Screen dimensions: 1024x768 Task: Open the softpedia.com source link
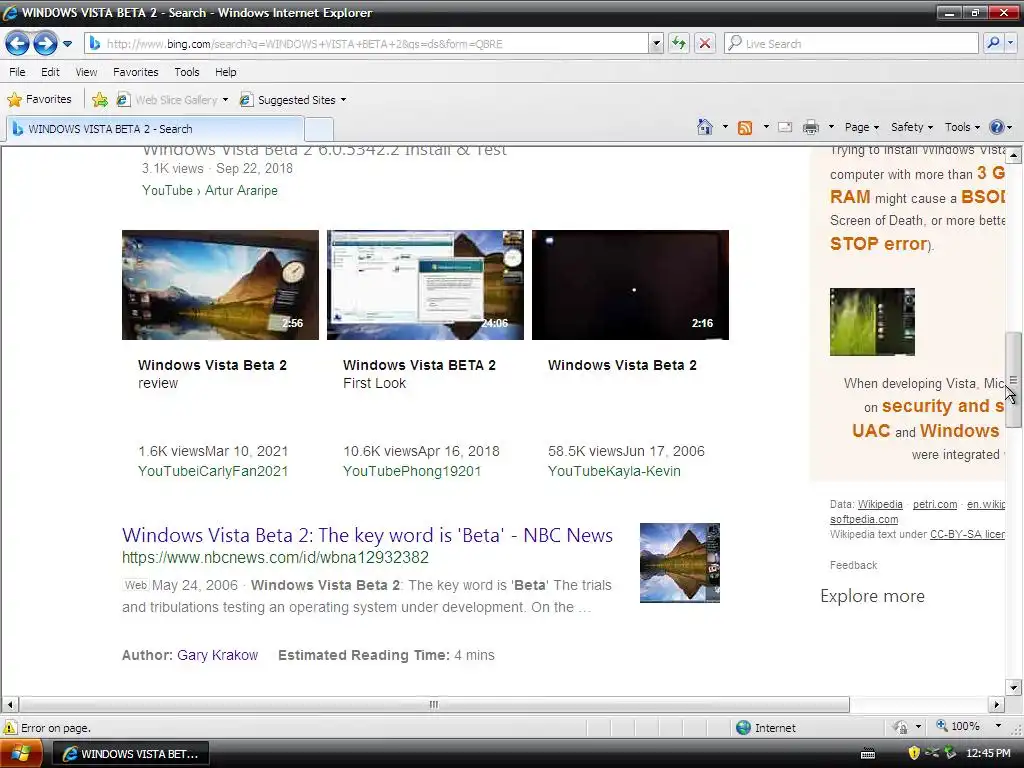click(x=863, y=519)
